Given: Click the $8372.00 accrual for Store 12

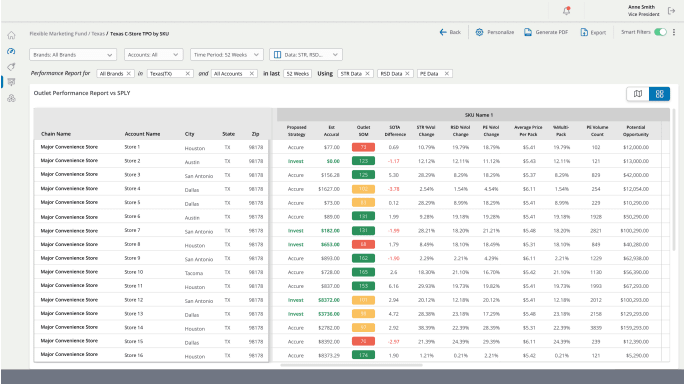Looking at the screenshot, I should [x=329, y=300].
